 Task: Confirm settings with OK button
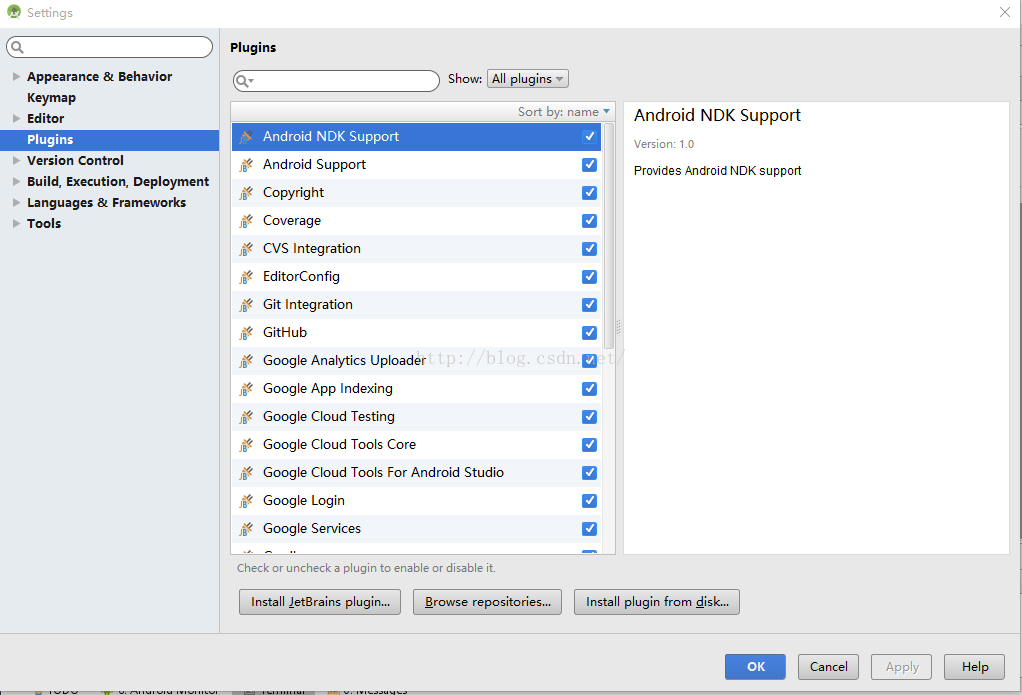click(x=755, y=666)
